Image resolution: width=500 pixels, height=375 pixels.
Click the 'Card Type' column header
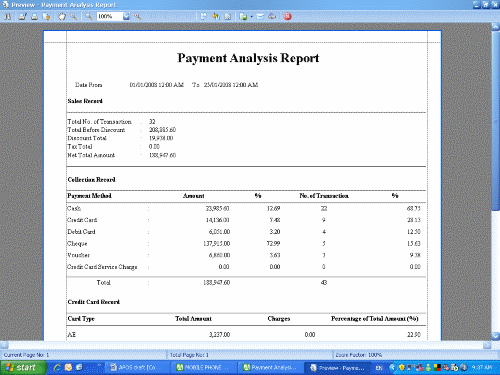coord(81,319)
